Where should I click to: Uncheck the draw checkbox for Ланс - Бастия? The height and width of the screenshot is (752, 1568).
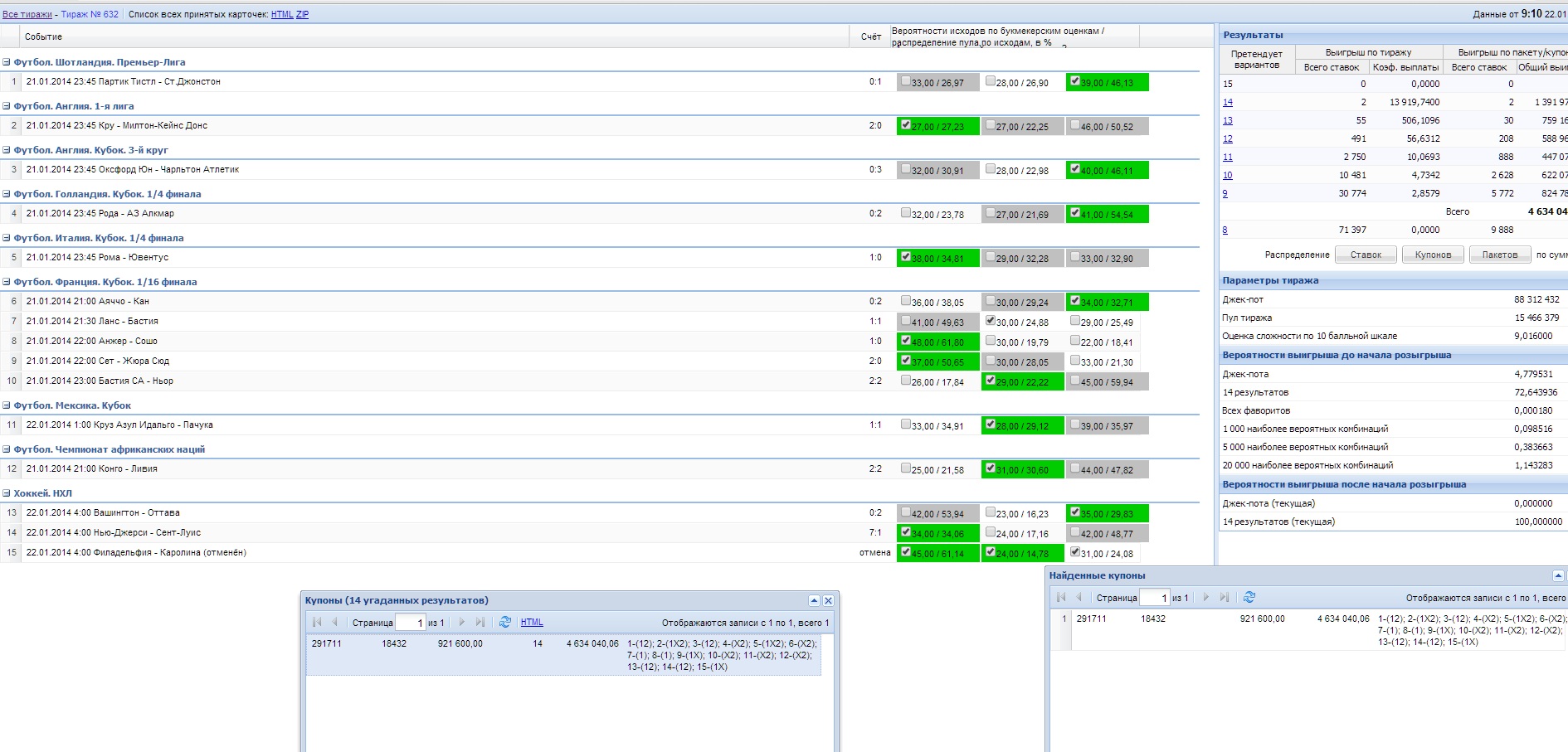click(x=990, y=321)
